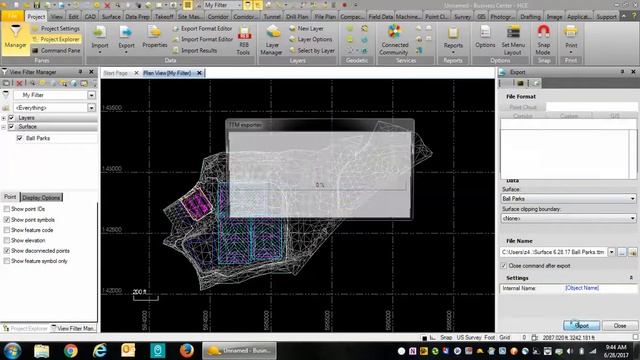640x360 pixels.
Task: Select the Display Options tab
Action: pos(41,198)
